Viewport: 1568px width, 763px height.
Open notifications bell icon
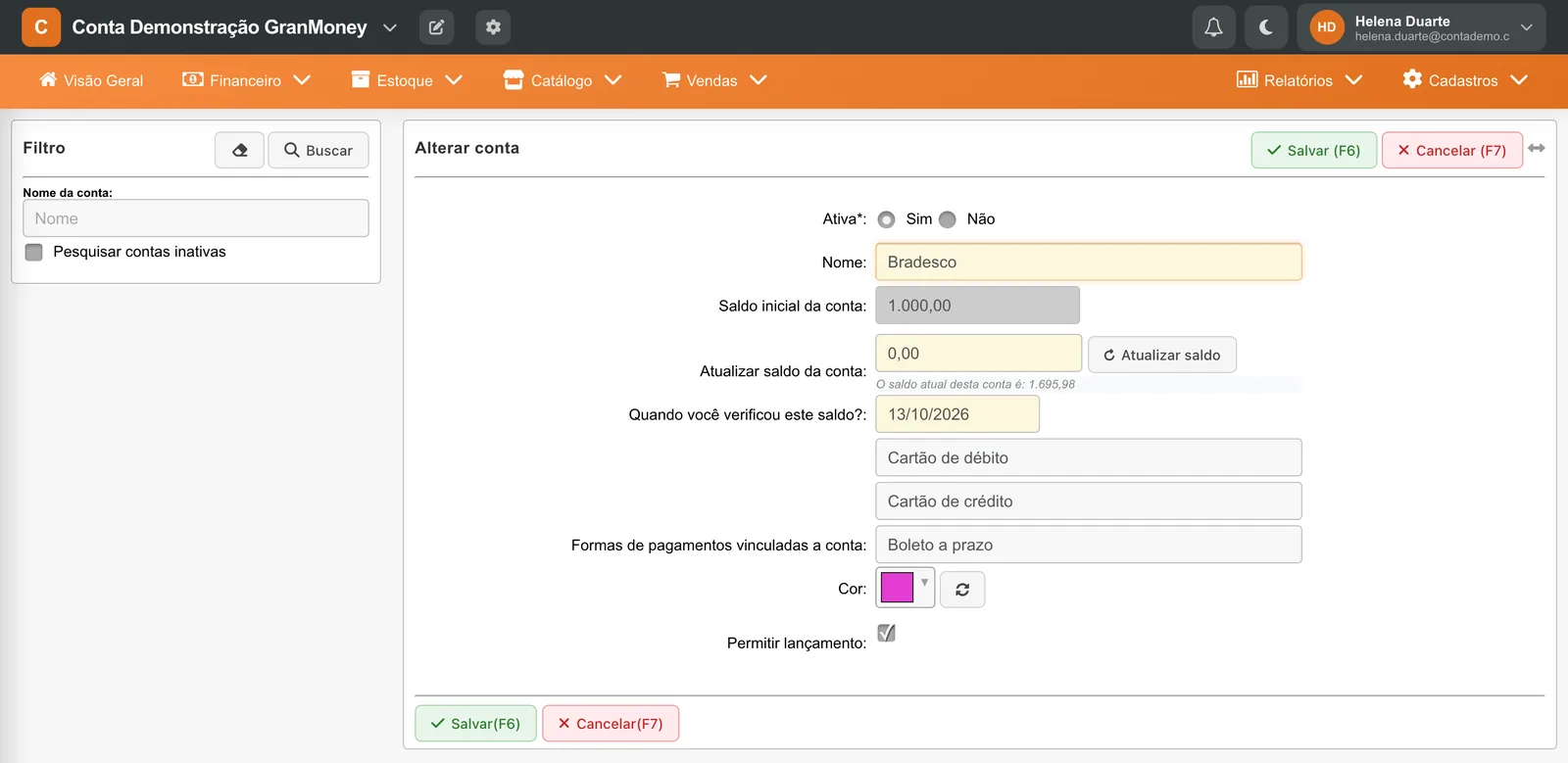point(1213,27)
